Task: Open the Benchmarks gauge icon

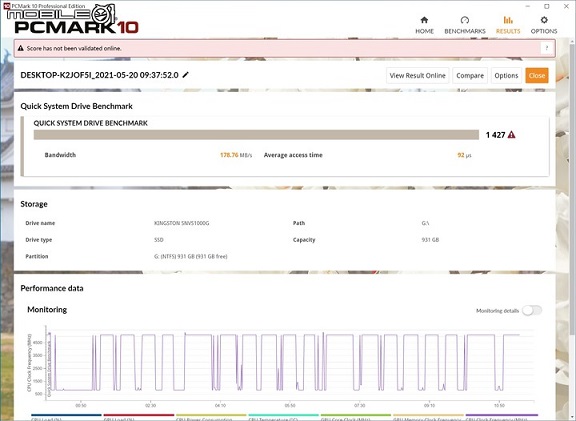Action: click(x=465, y=20)
